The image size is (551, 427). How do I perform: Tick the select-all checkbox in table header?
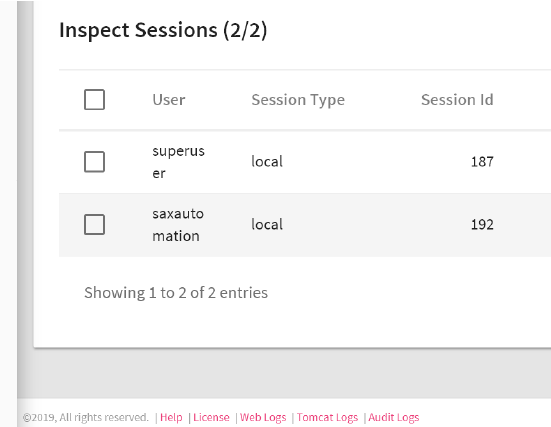pos(94,99)
